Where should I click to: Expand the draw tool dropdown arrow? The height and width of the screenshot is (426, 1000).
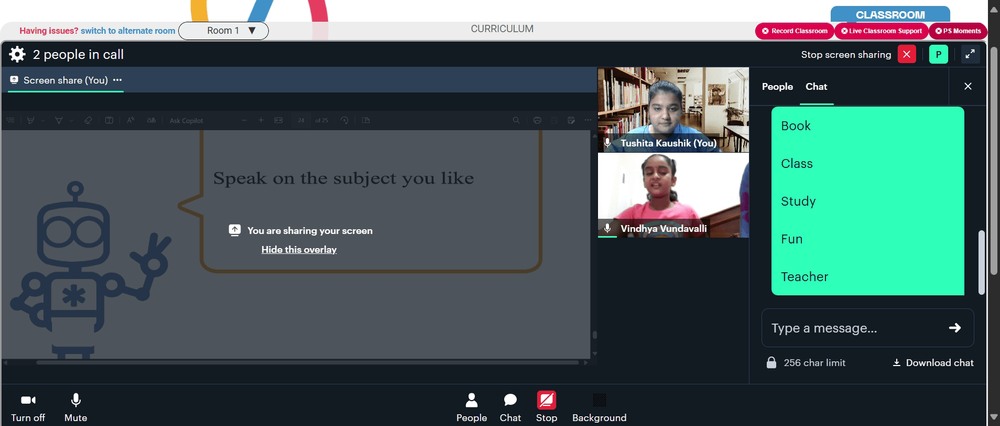click(71, 120)
